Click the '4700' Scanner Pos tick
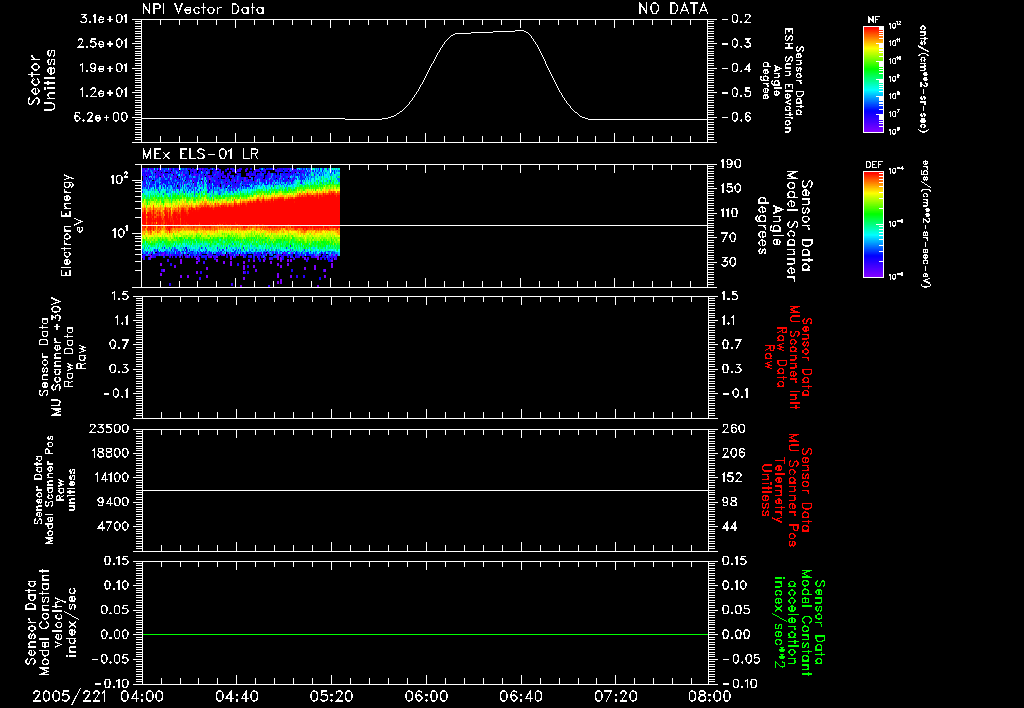Image resolution: width=1024 pixels, height=708 pixels. [113, 526]
